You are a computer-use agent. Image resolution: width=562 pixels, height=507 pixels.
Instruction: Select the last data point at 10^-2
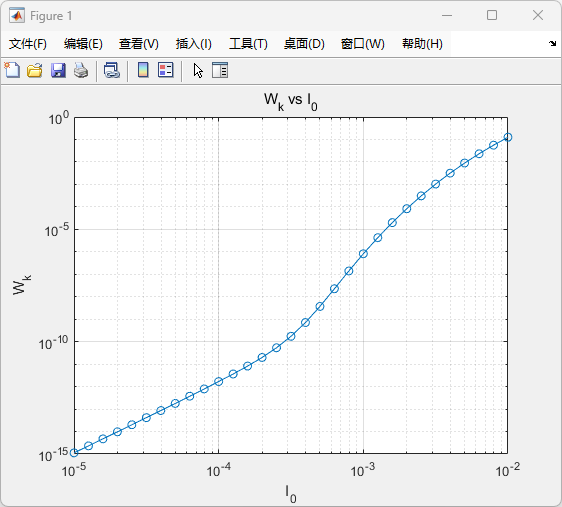pyautogui.click(x=508, y=137)
